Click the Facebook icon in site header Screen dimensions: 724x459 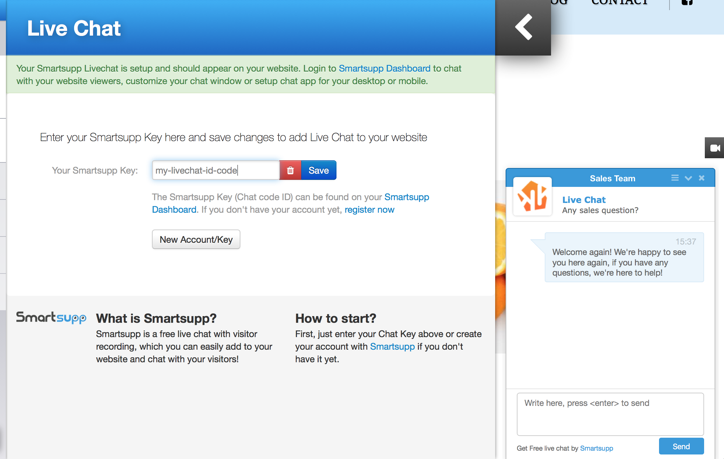pos(687,3)
